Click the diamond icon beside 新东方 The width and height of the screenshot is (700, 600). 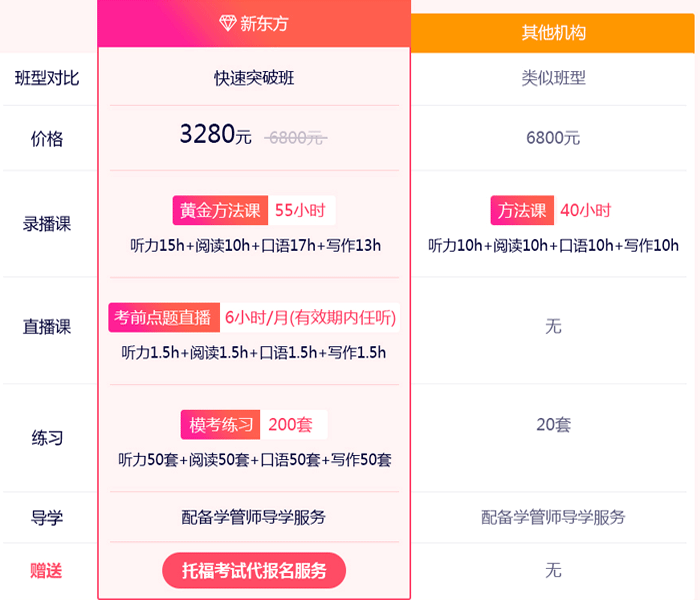tap(228, 23)
